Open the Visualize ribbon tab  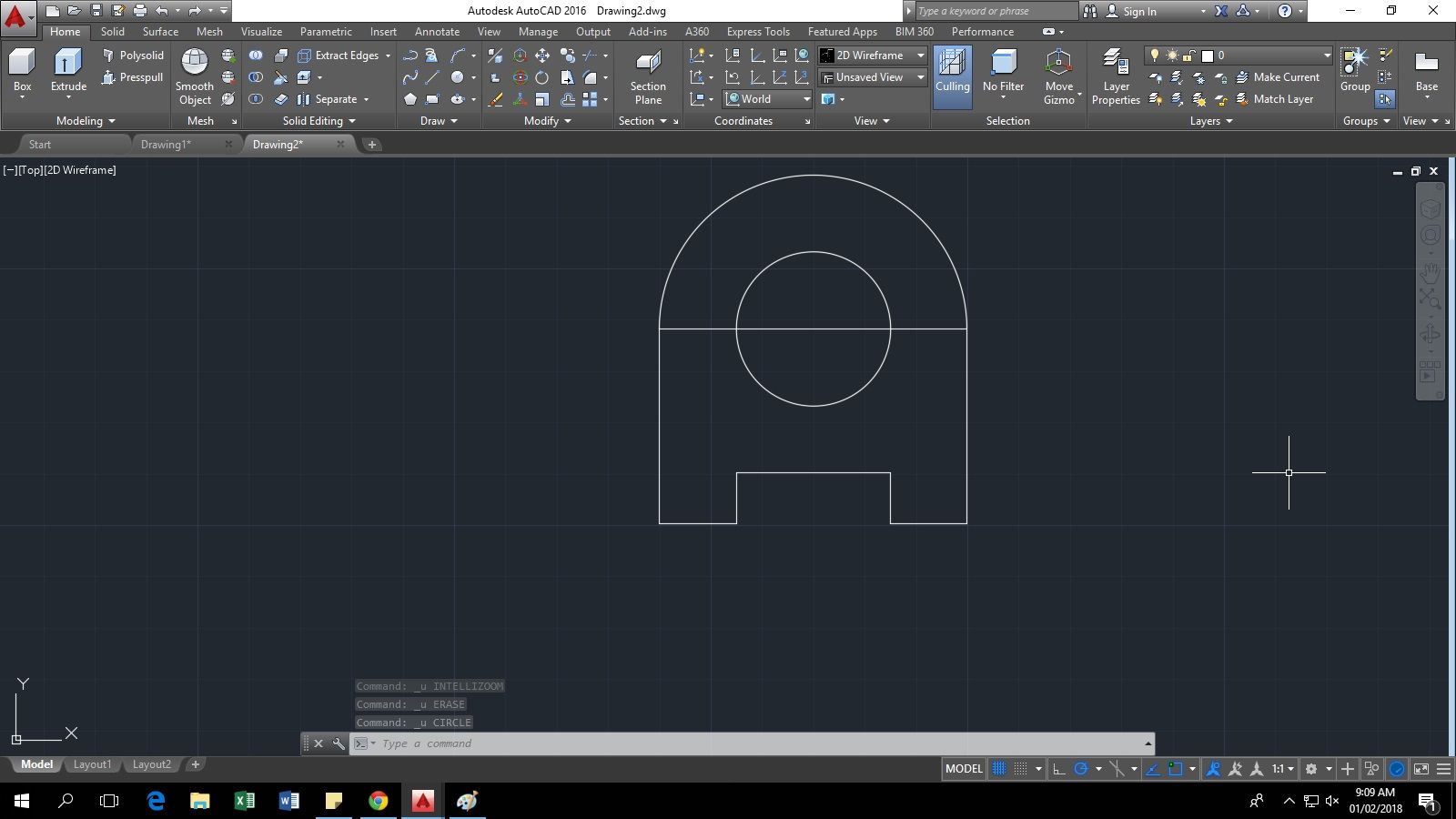click(x=261, y=32)
